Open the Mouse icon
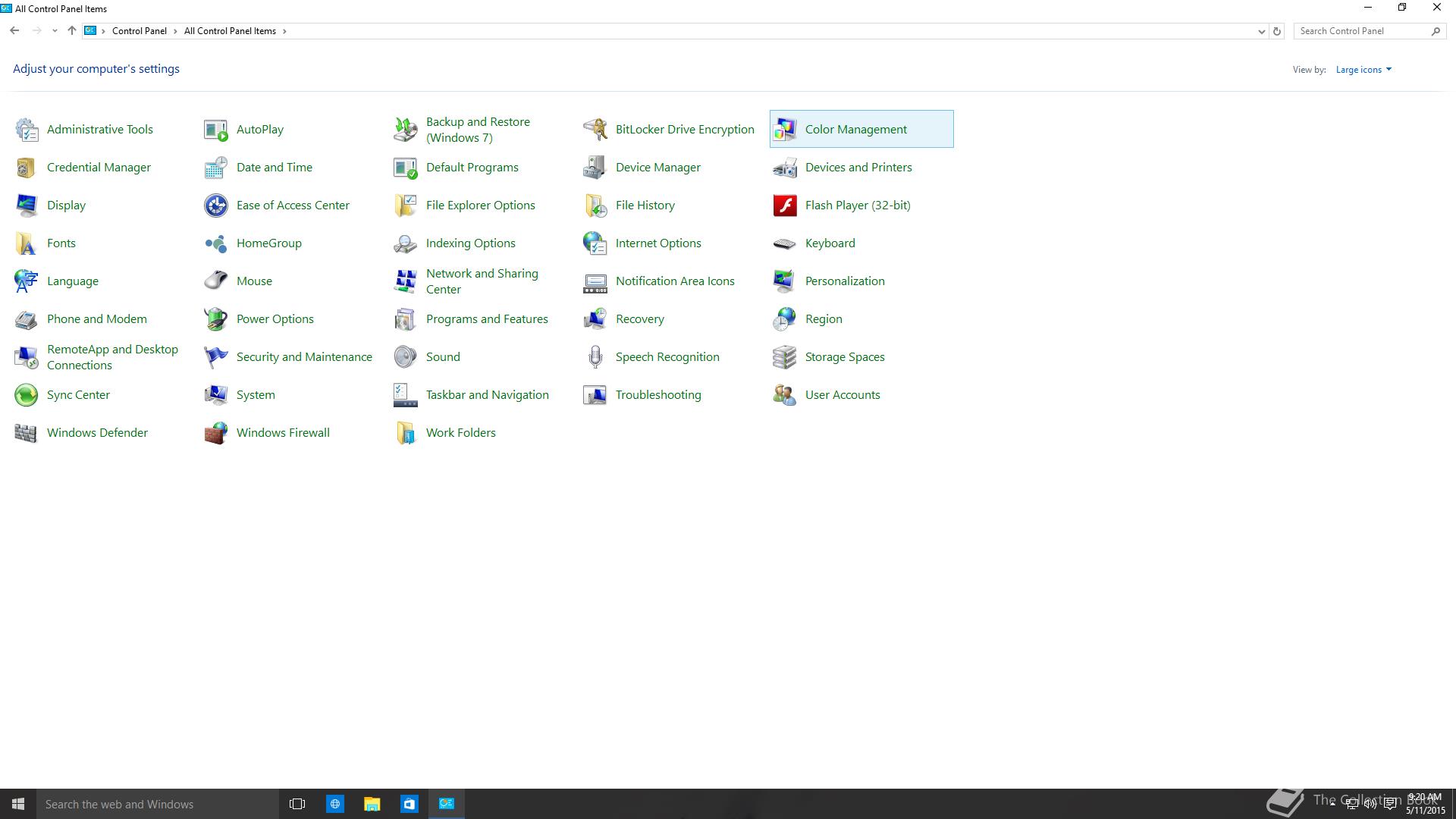1456x819 pixels. click(x=216, y=281)
